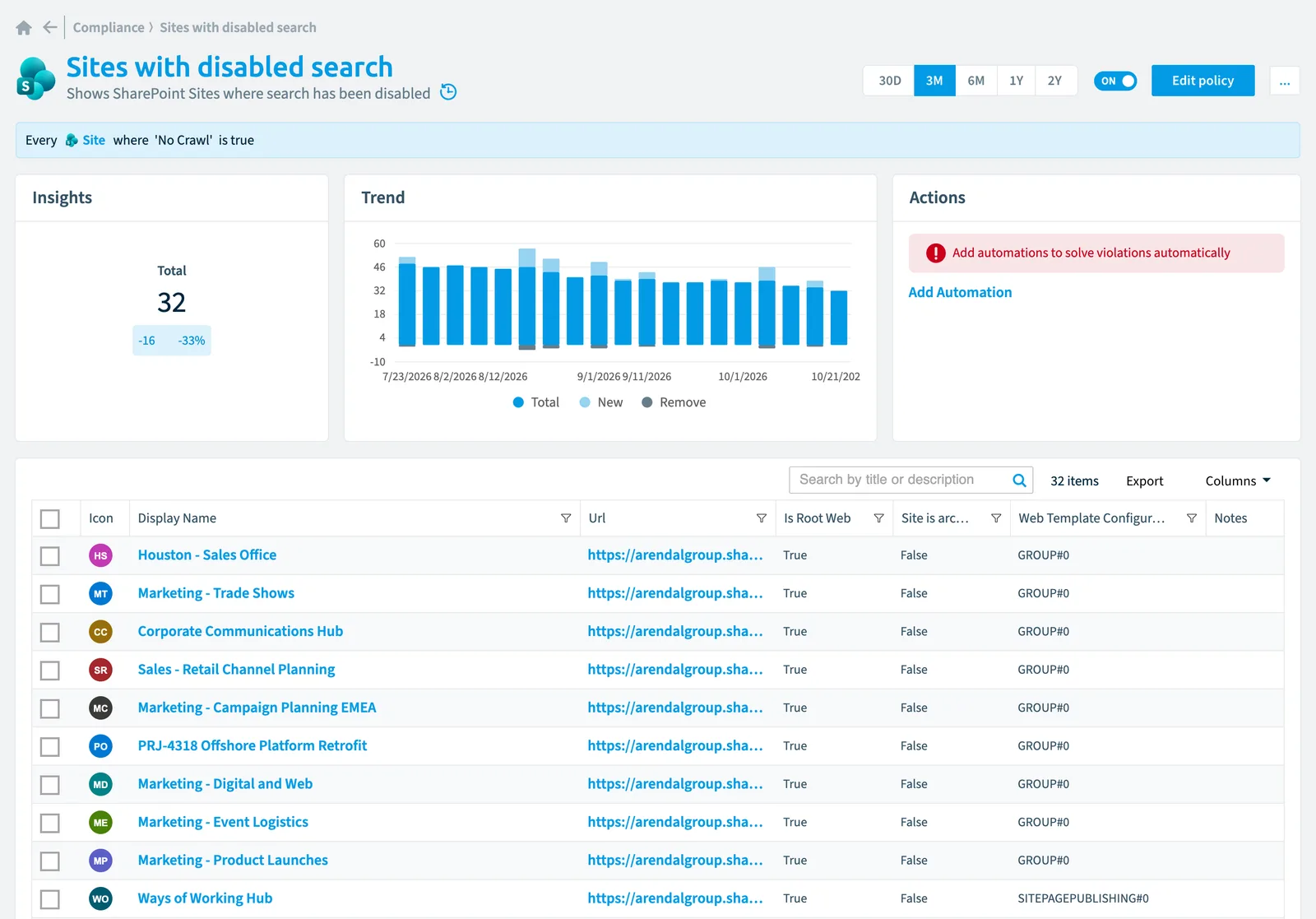Click the back arrow icon
Viewport: 1316px width, 919px height.
[x=50, y=27]
